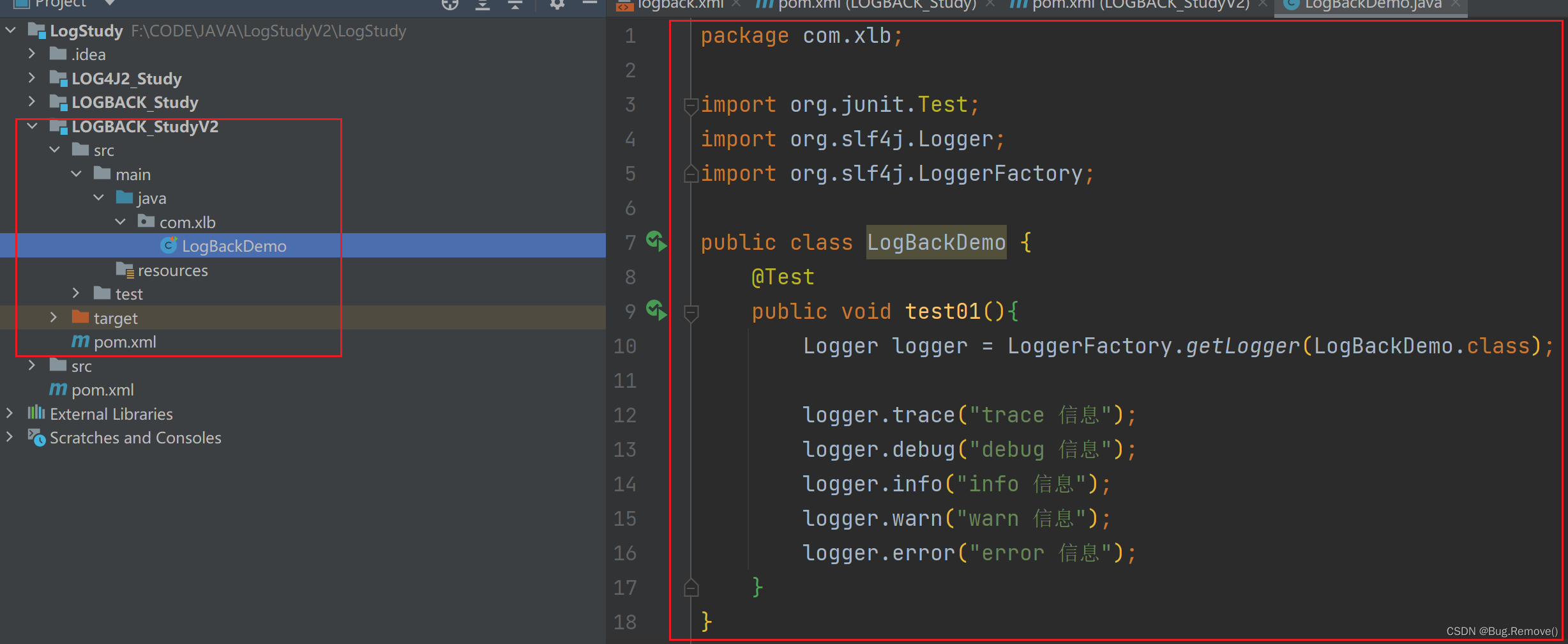Click the Maven icon next to pom.xml

pyautogui.click(x=79, y=342)
